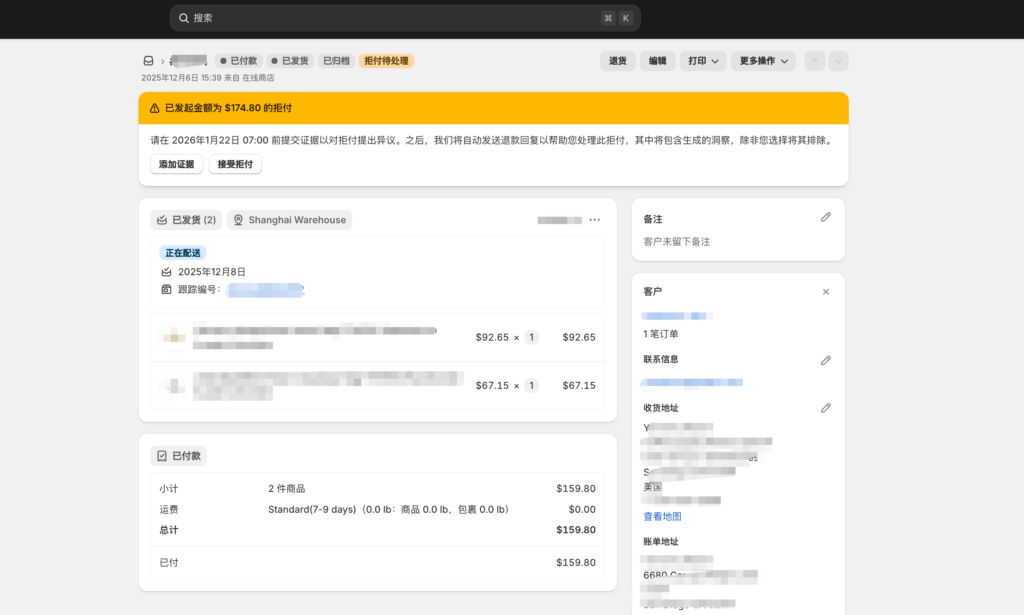
Task: Go to previous order with the up chevron
Action: [x=815, y=60]
